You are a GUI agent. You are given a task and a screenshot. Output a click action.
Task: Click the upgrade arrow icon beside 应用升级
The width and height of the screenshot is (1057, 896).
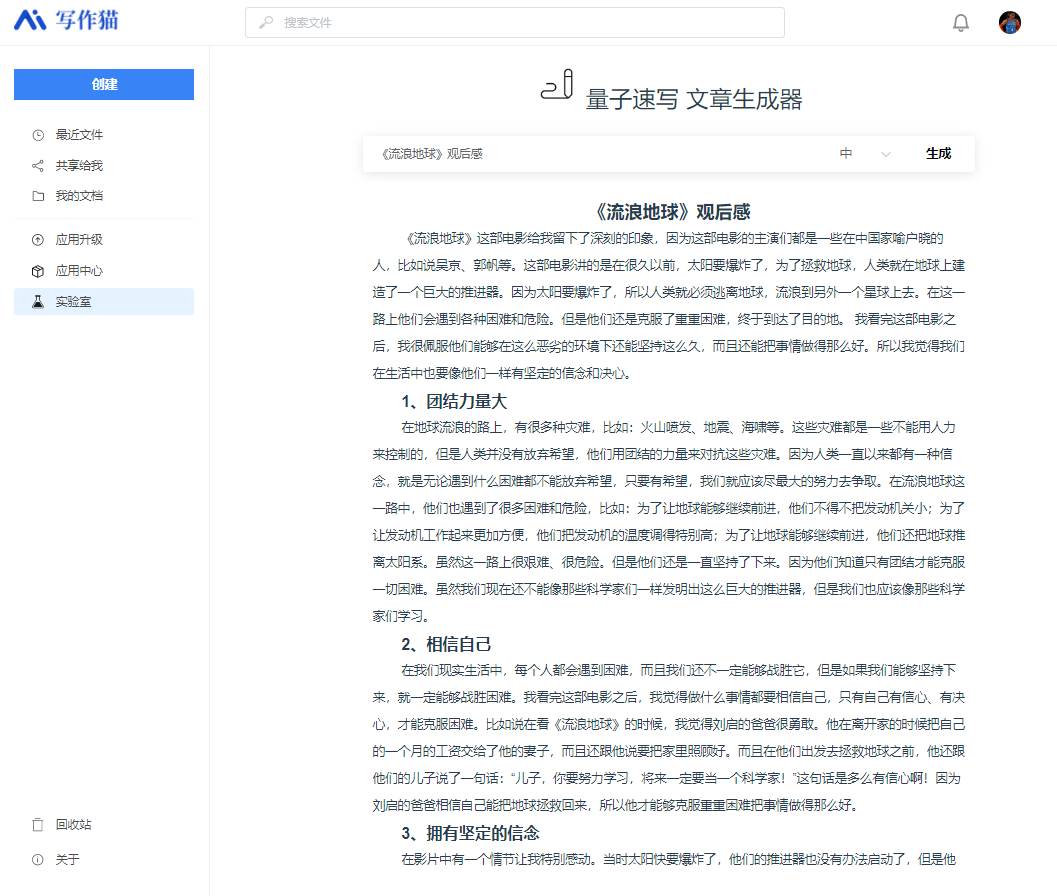click(38, 240)
